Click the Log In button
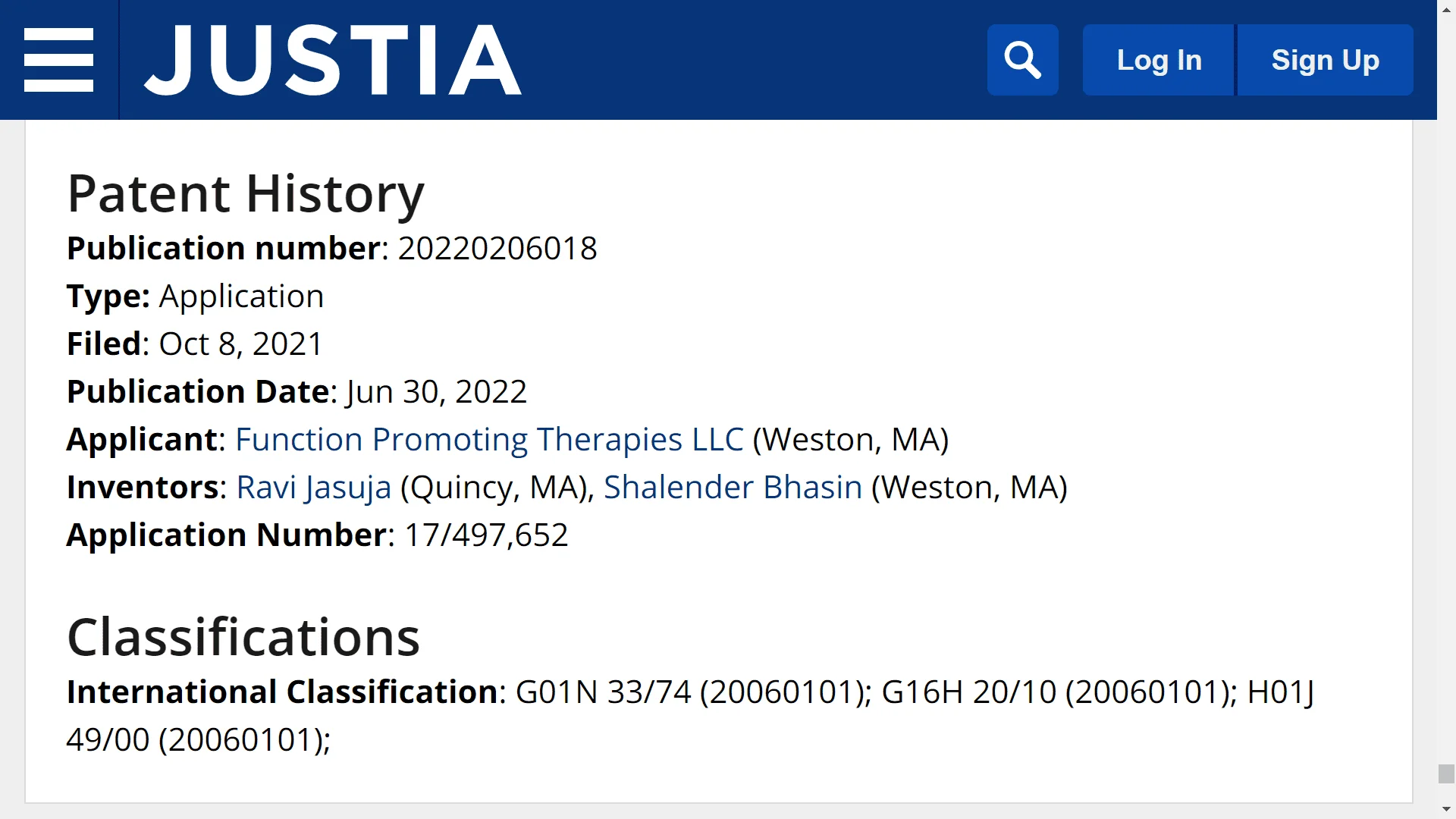Viewport: 1456px width, 819px height. [1159, 60]
